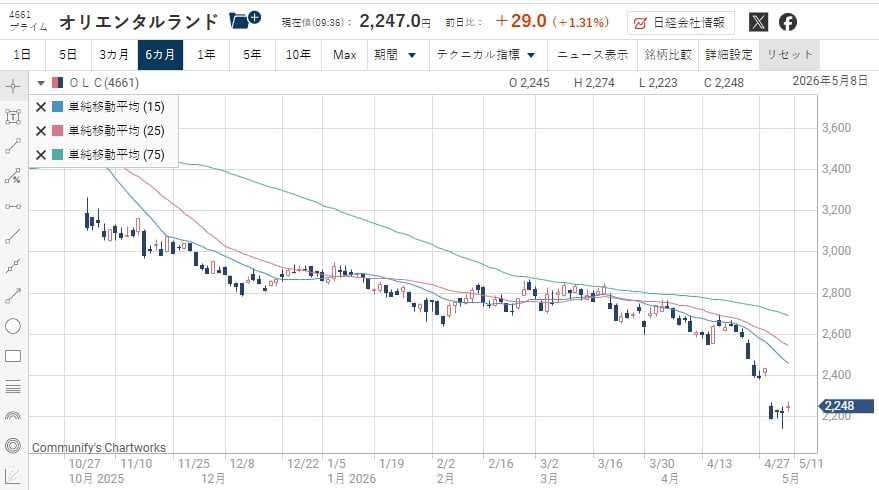Remove the 75-day simple moving average
This screenshot has width=879, height=490.
click(40, 155)
